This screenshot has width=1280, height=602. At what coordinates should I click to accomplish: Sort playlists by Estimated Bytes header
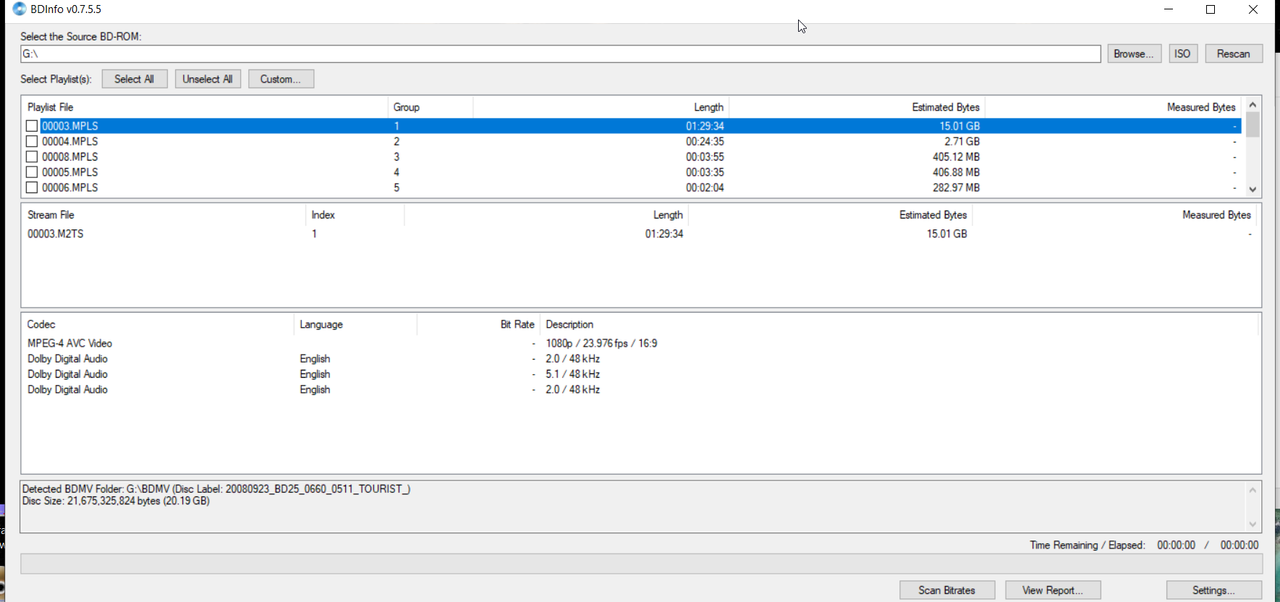(857, 107)
